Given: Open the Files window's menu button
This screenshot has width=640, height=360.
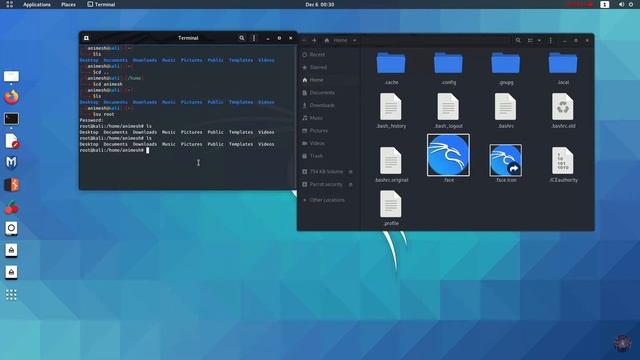Looking at the screenshot, I should [x=551, y=40].
